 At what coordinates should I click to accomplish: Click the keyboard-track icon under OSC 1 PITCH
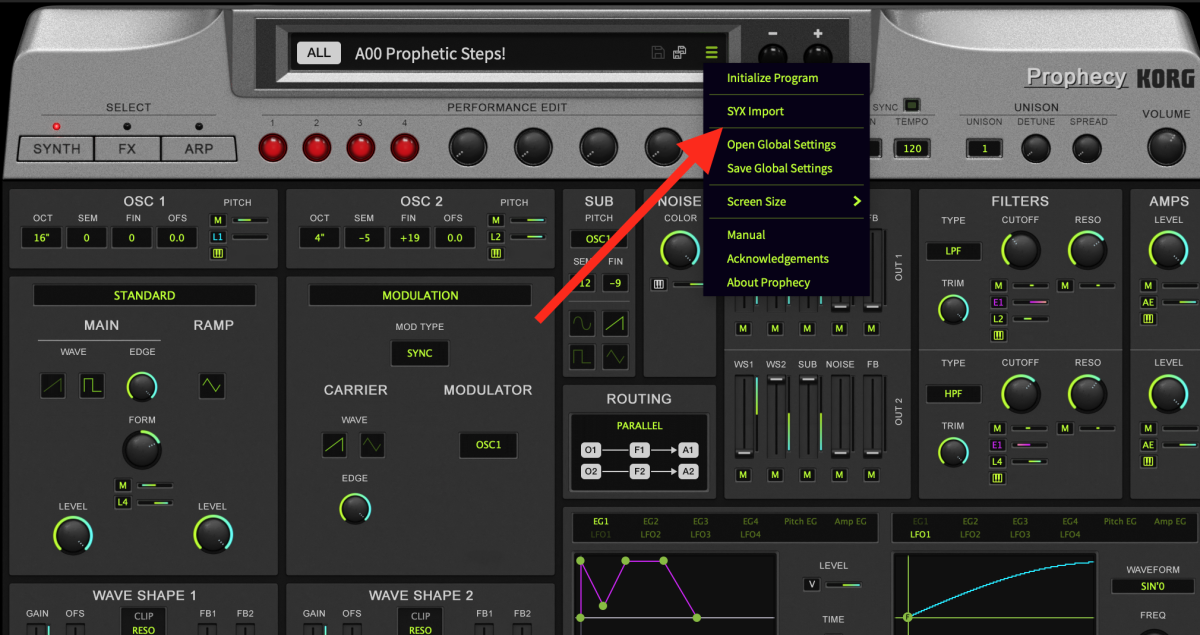coord(217,254)
